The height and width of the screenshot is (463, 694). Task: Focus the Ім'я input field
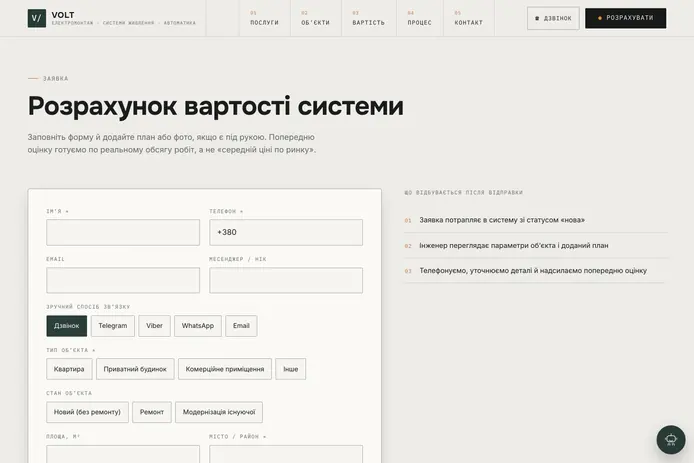point(123,232)
